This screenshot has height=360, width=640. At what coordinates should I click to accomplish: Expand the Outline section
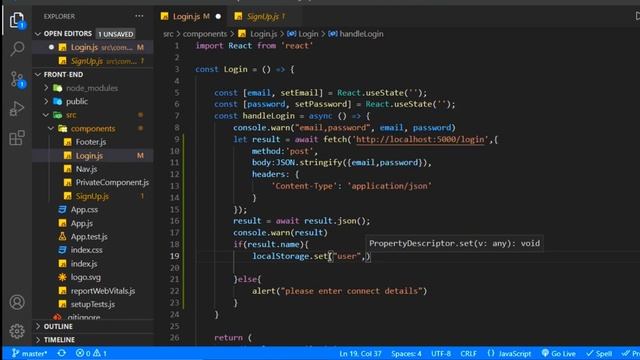[x=93, y=326]
